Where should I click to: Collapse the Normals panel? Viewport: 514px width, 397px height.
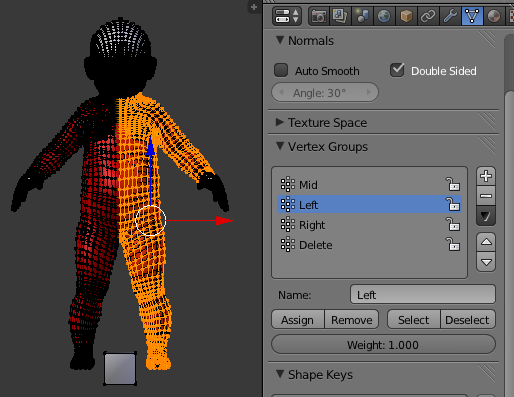[x=280, y=40]
